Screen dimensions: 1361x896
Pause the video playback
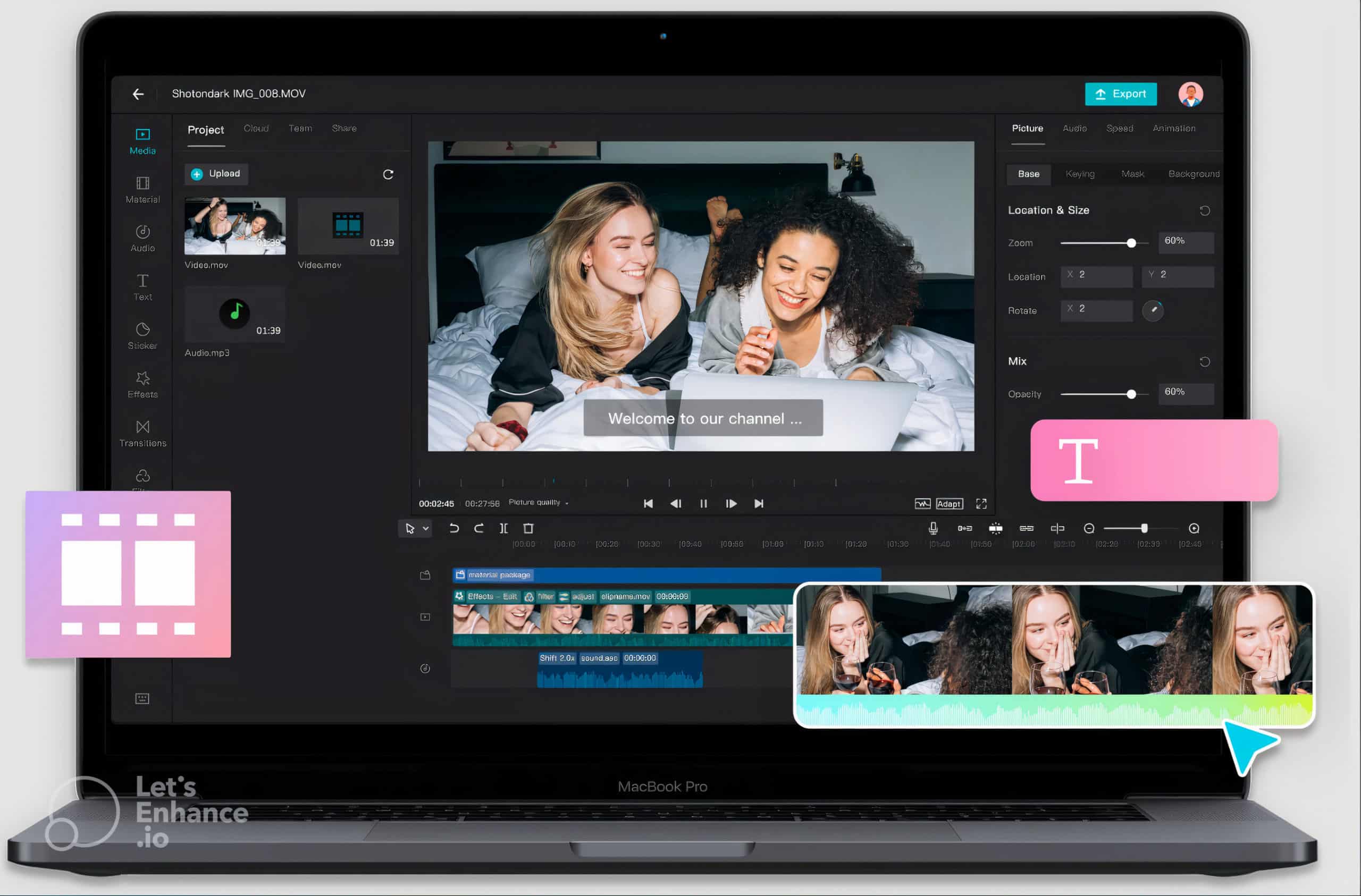(x=703, y=503)
